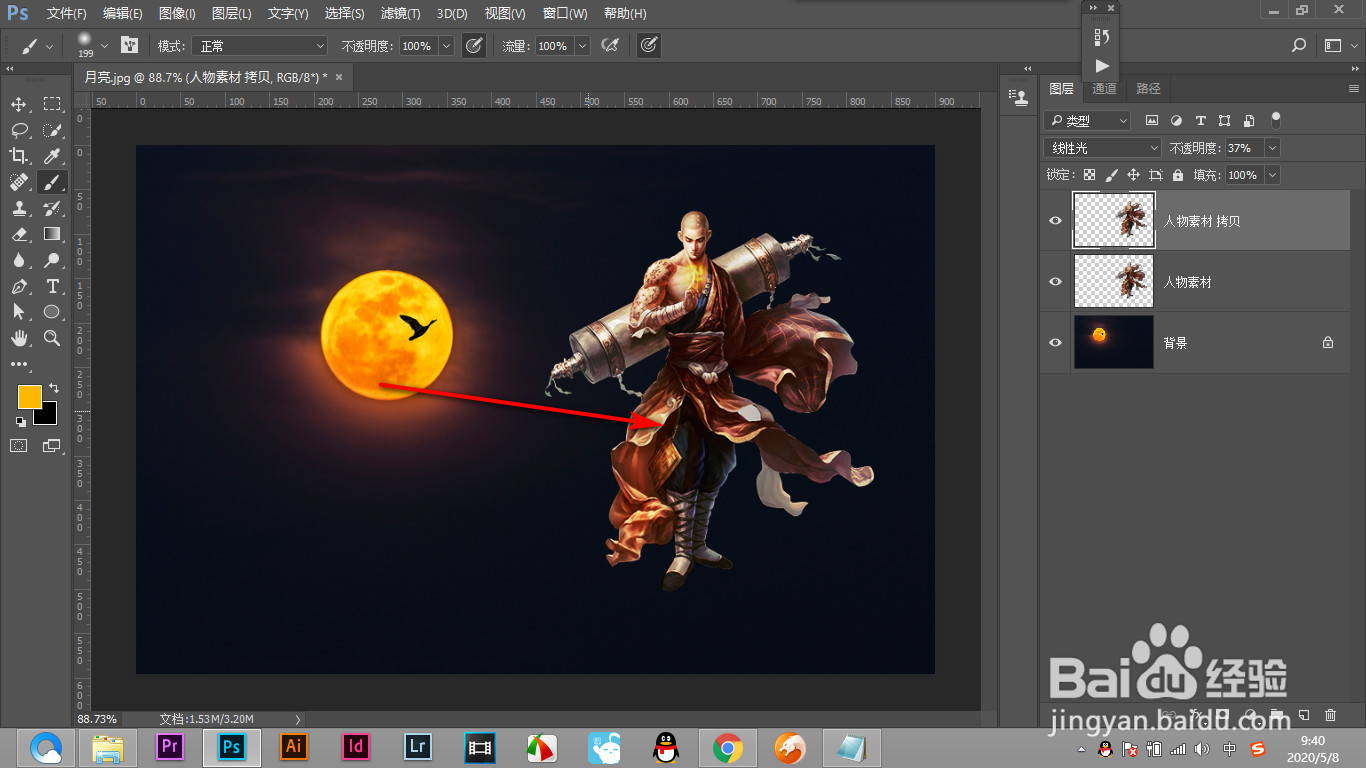Select the Zoom tool in toolbar
This screenshot has width=1366, height=768.
coord(52,339)
